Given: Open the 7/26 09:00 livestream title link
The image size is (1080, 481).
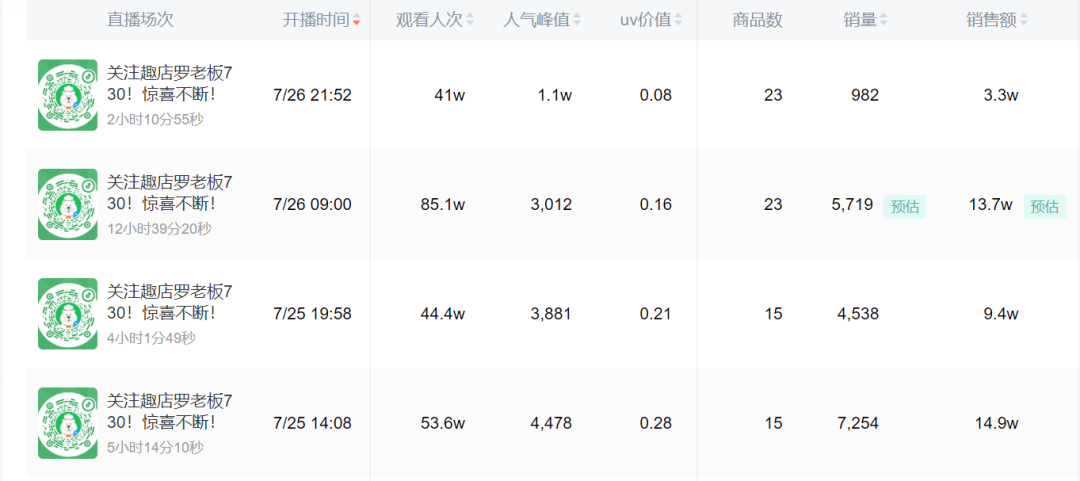Looking at the screenshot, I should click(x=169, y=192).
